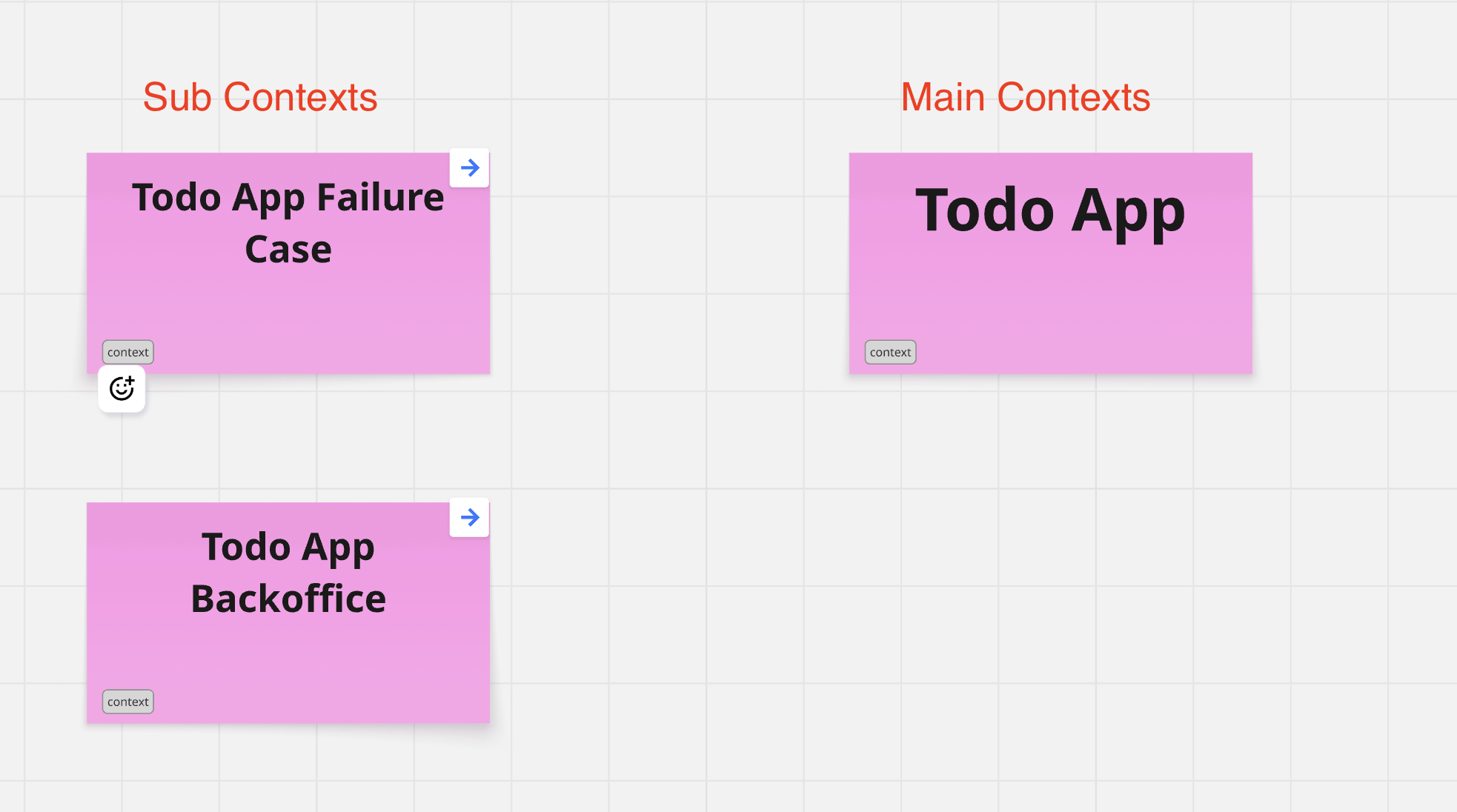Click the context tag on Todo App Failure Case

[x=128, y=352]
